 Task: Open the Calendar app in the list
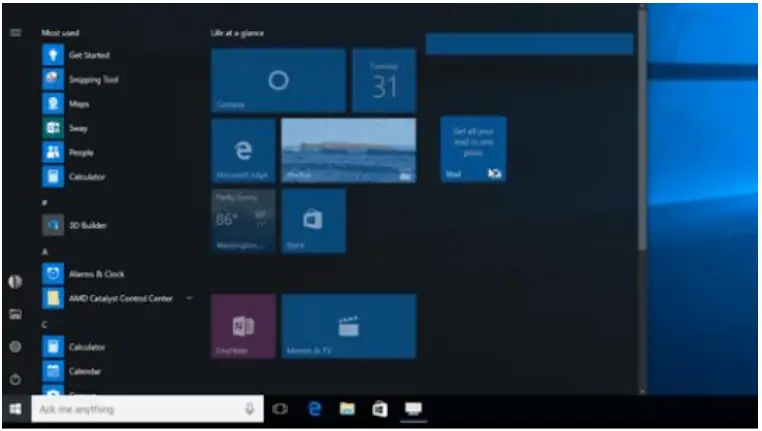[x=71, y=371]
